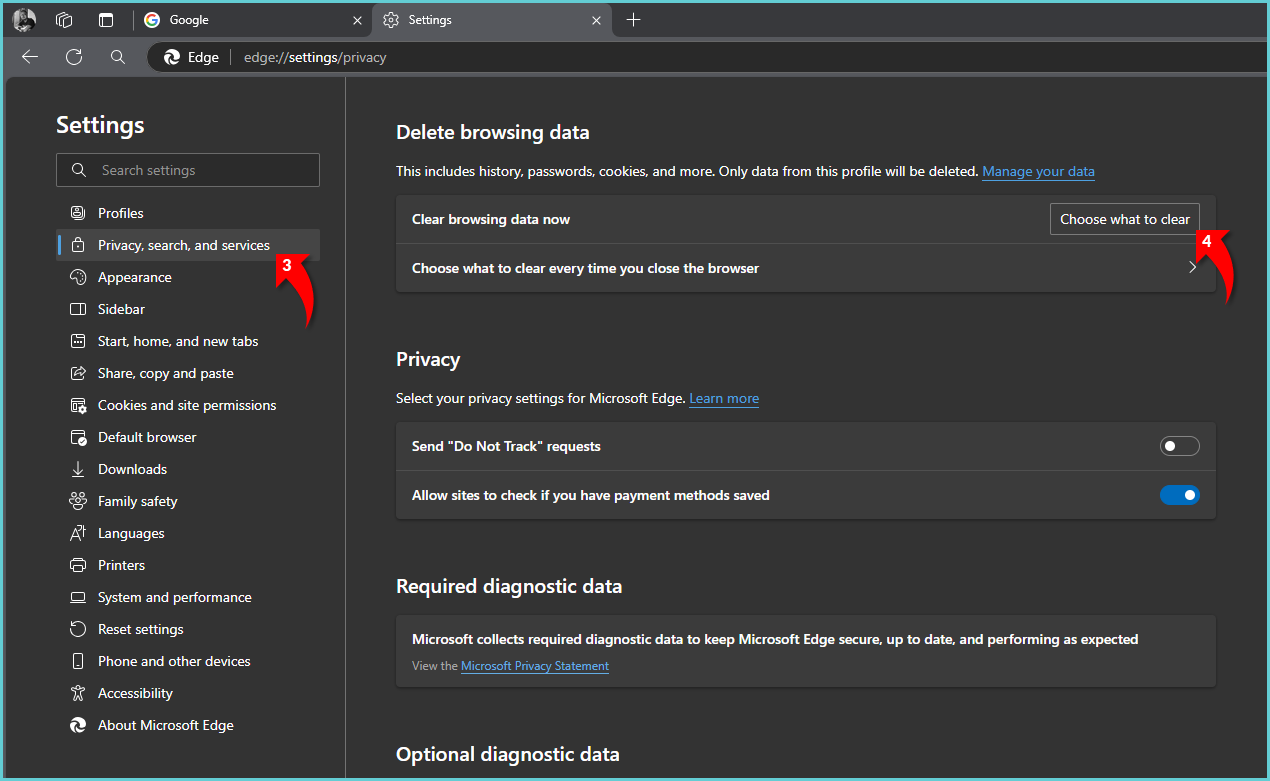Screen dimensions: 1270x781
Task: Open Accessibility settings
Action: click(188, 693)
